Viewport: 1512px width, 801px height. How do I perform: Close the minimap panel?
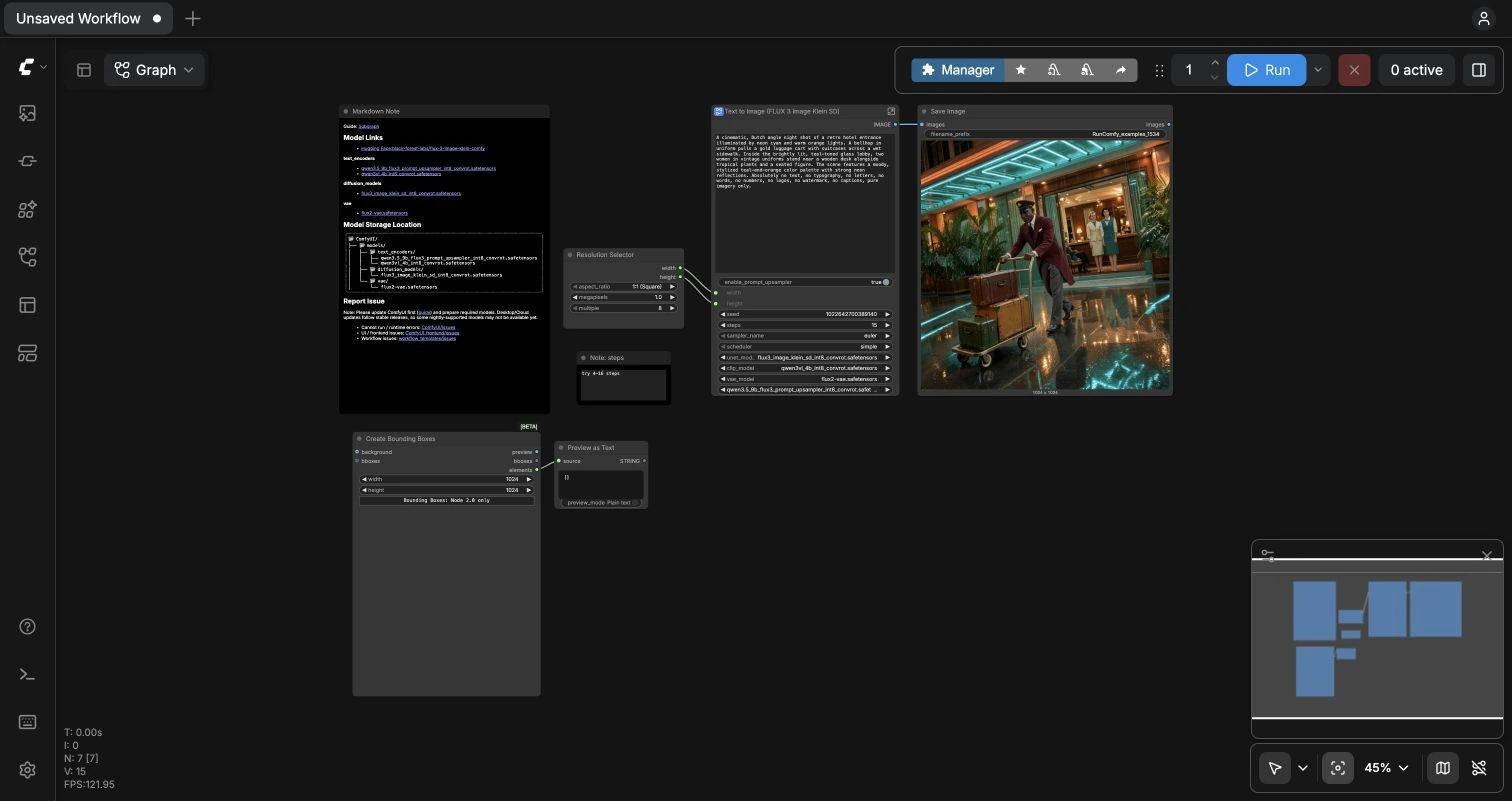(1486, 554)
